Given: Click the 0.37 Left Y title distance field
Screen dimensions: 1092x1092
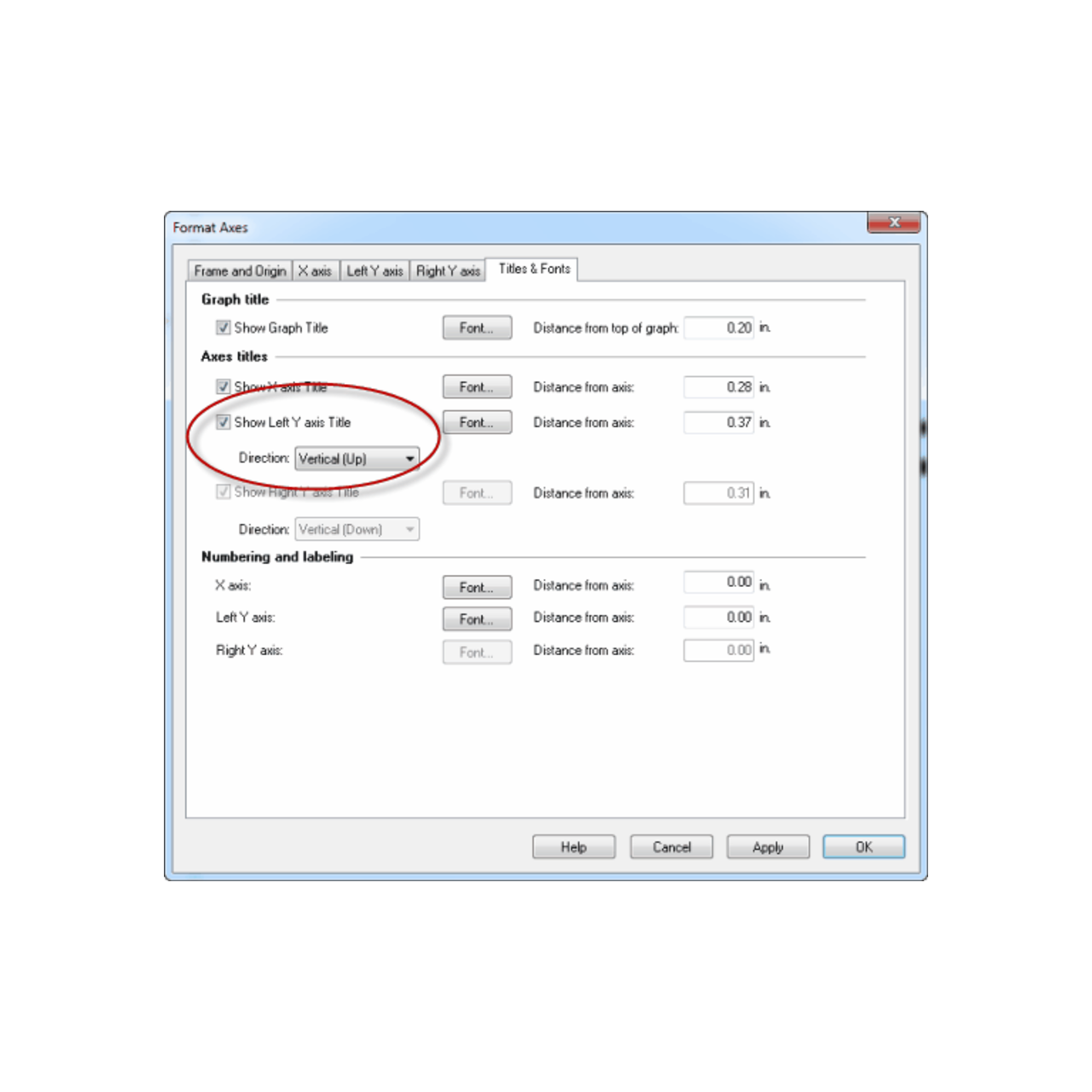Looking at the screenshot, I should coord(718,422).
